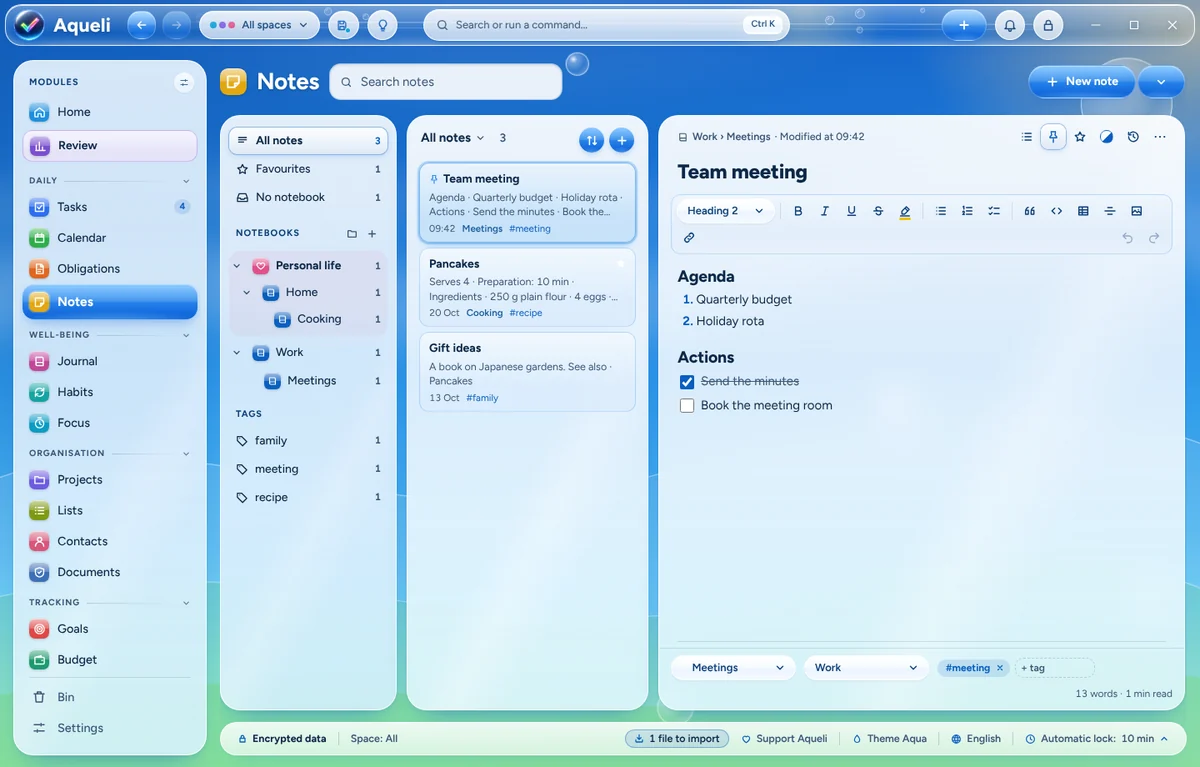The width and height of the screenshot is (1200, 767).
Task: Apply italic formatting to the note
Action: point(825,211)
